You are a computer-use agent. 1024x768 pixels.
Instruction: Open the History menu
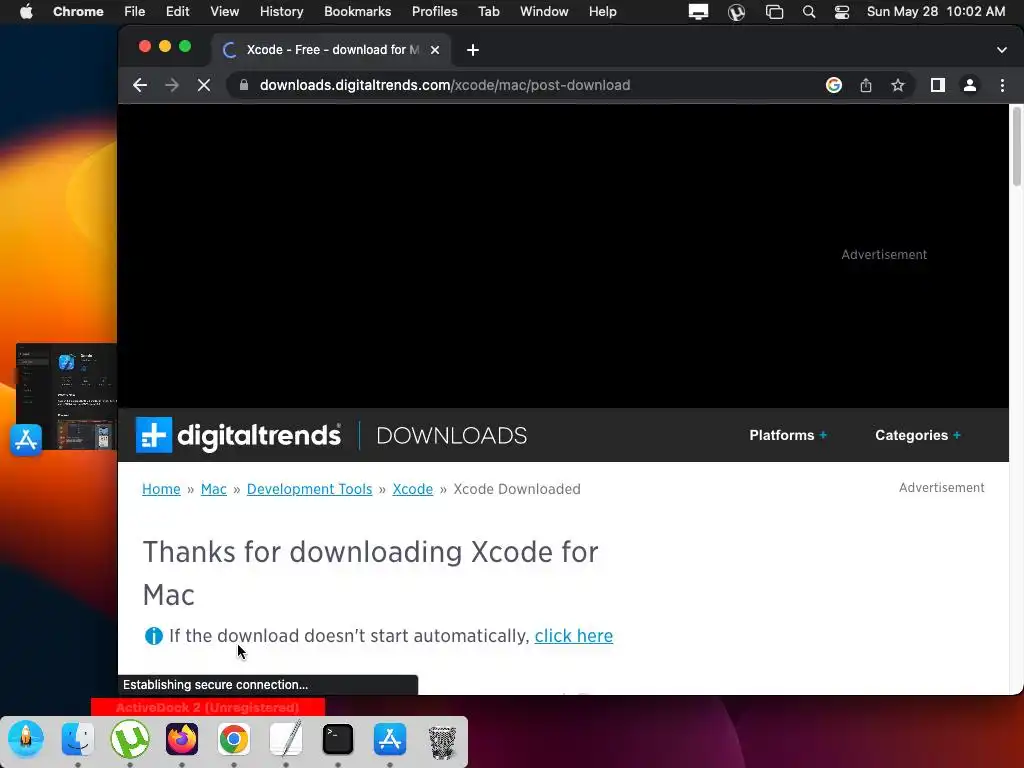click(x=281, y=12)
